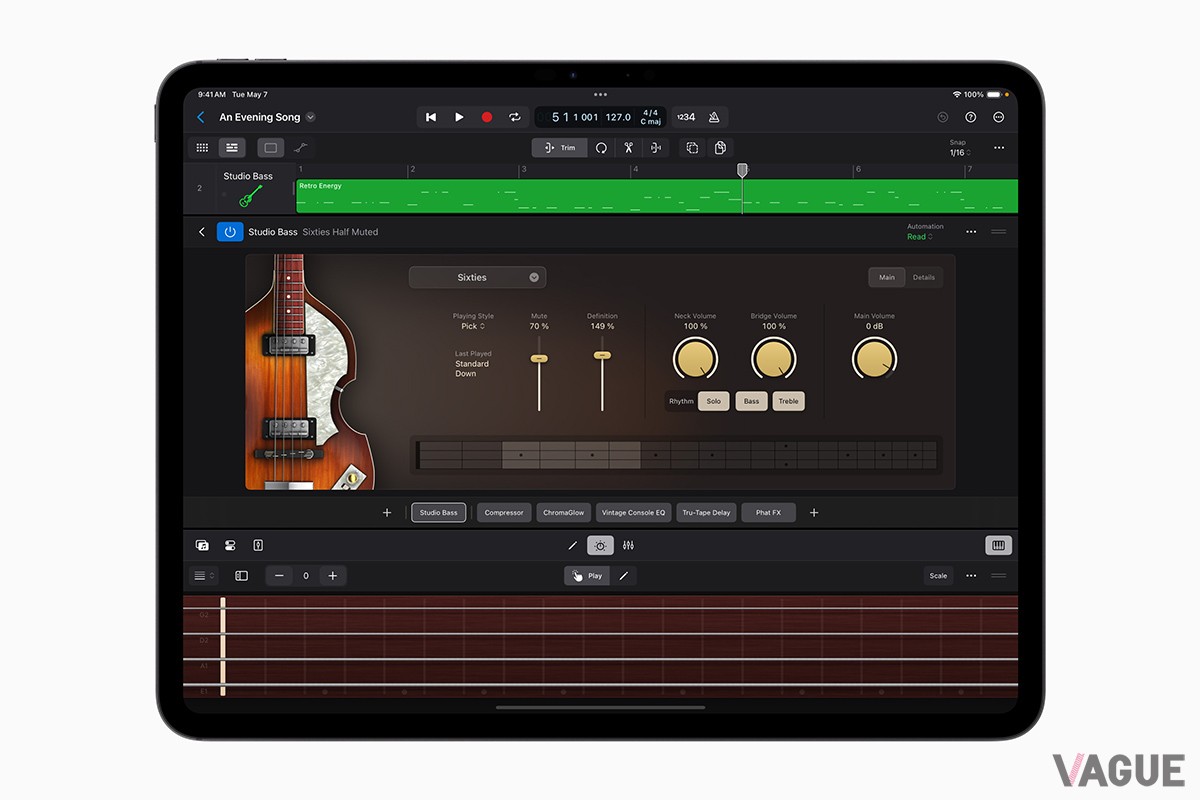Select the Retro Energy green region
Viewport: 1200px width, 800px height.
[657, 196]
